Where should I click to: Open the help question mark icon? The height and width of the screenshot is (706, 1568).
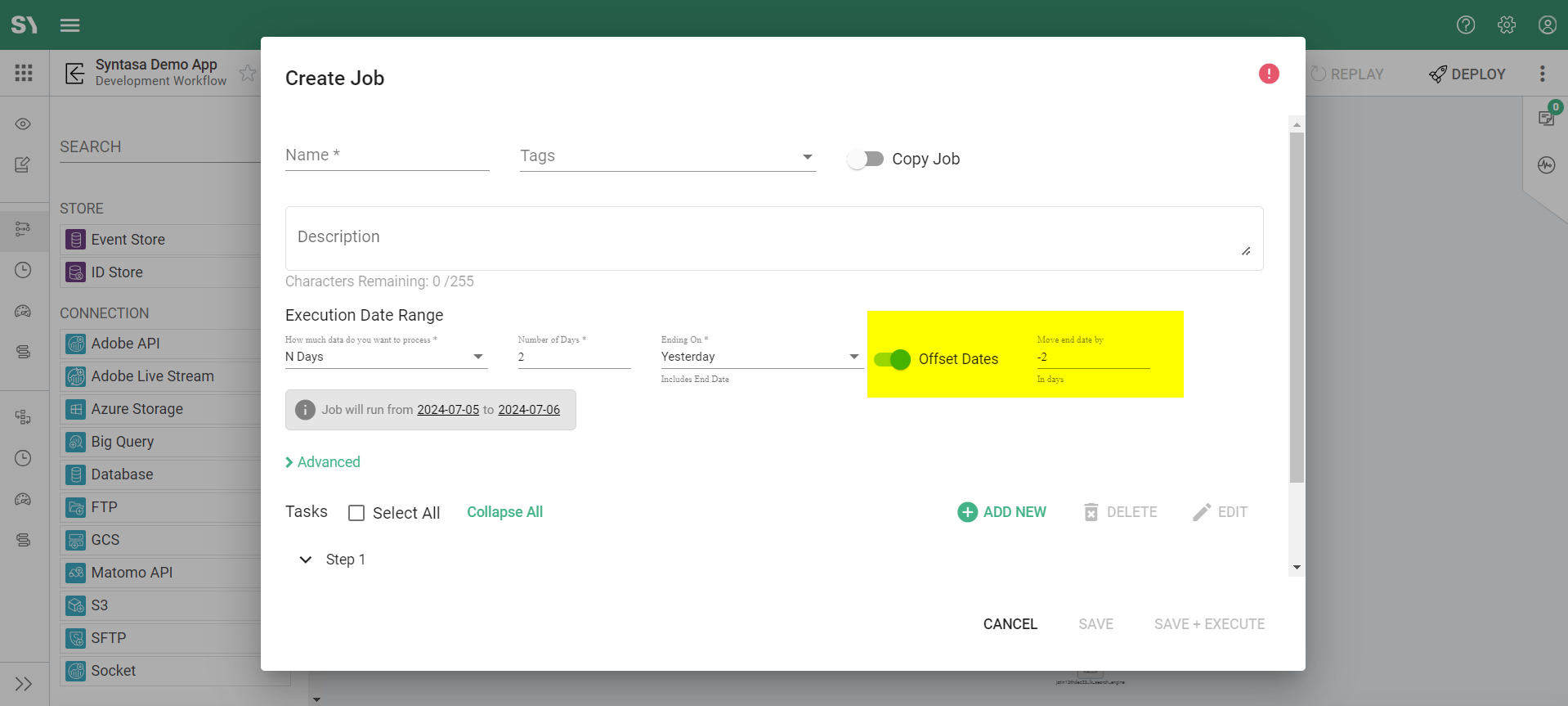coord(1465,25)
